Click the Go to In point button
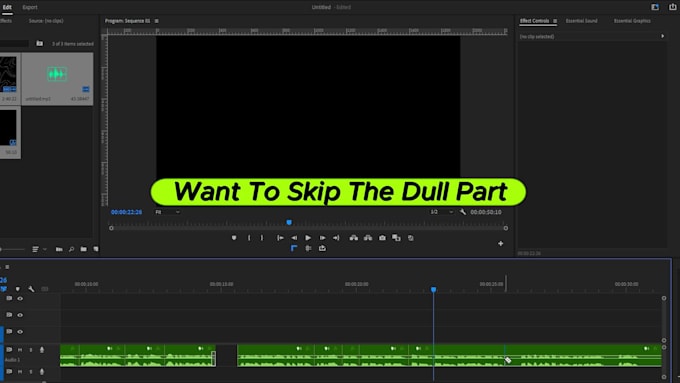Screen dimensions: 680x383 pyautogui.click(x=280, y=238)
